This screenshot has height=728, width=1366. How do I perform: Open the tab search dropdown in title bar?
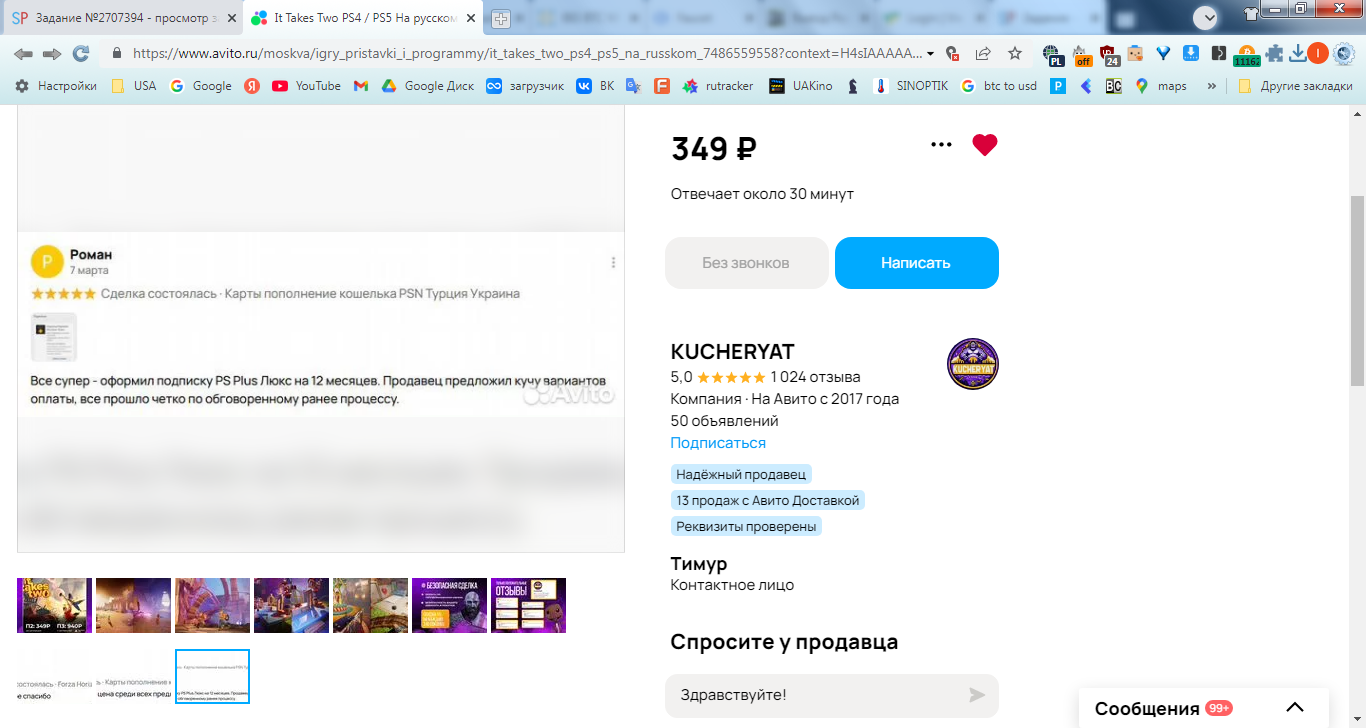[x=1207, y=17]
